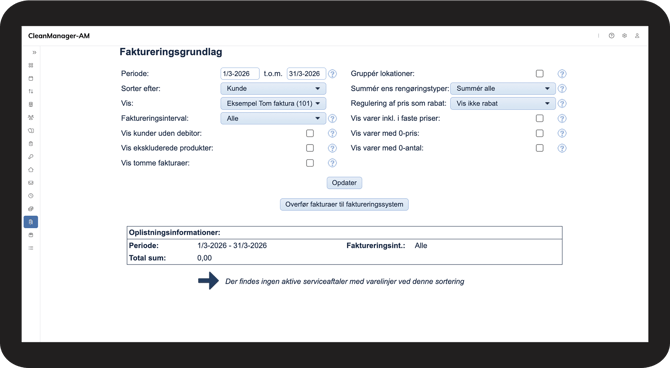The image size is (670, 368).
Task: Open the house sidebar icon
Action: click(x=31, y=170)
